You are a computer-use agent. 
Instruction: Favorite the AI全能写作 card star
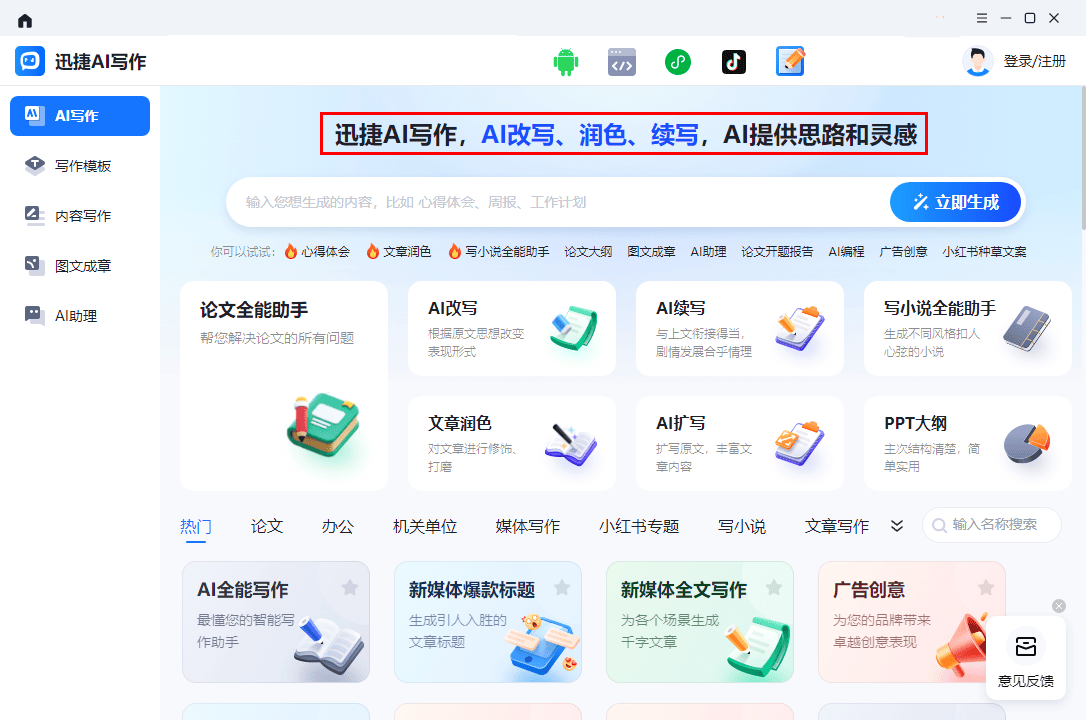pyautogui.click(x=350, y=588)
